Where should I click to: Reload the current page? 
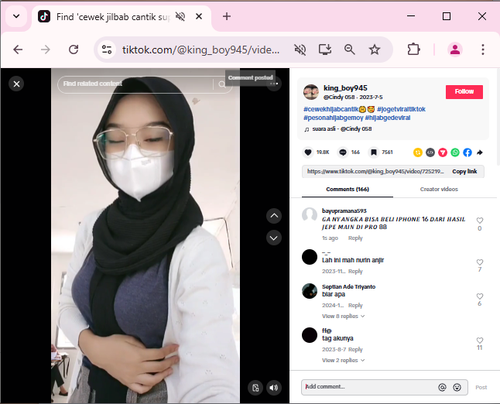[x=73, y=50]
